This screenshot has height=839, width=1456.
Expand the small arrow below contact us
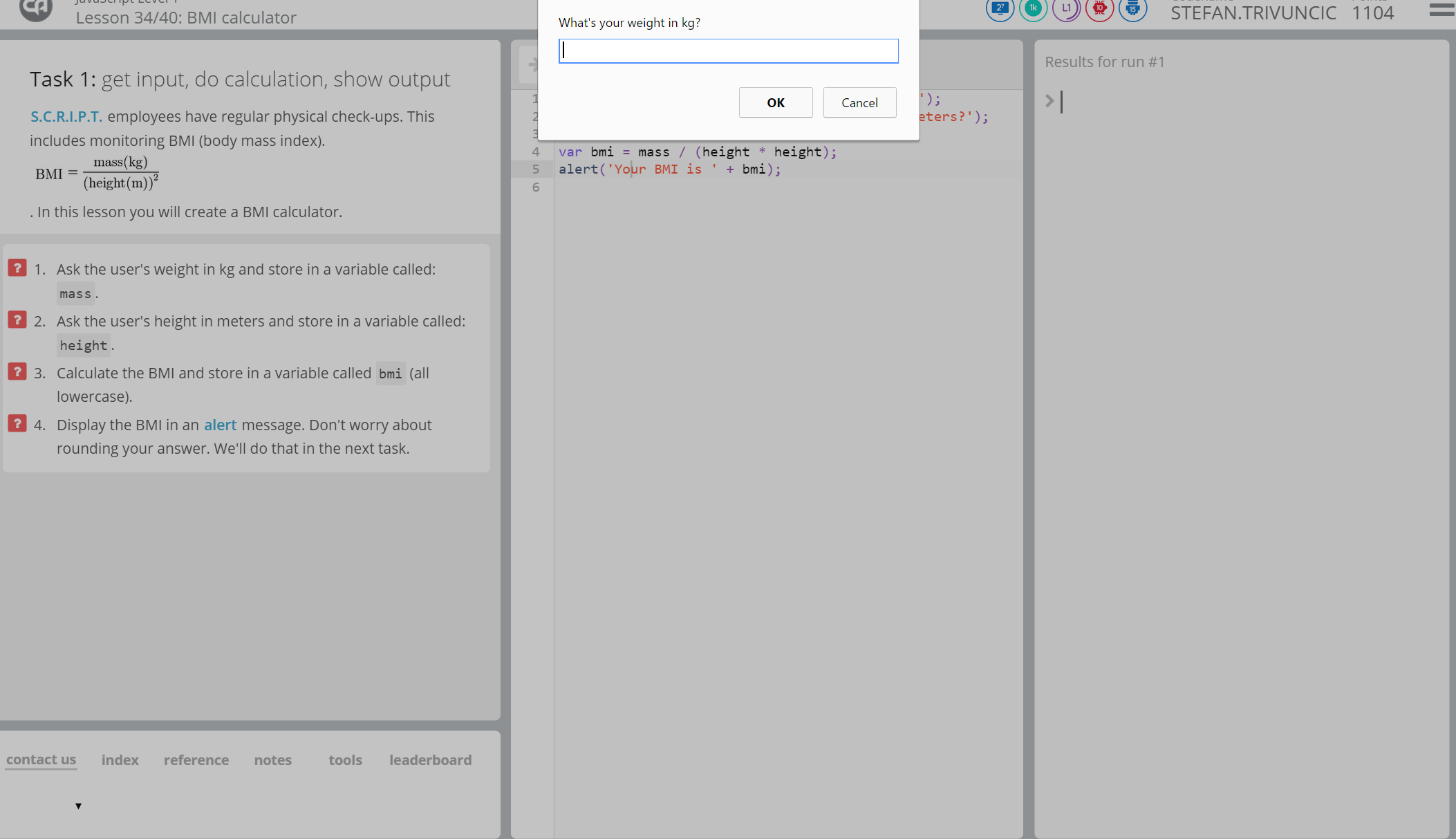pos(78,806)
